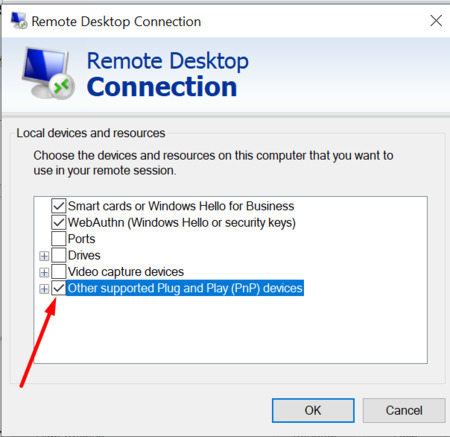Uncheck the WebAuthn security keys checkbox
Screen dimensions: 450x437
[58, 222]
